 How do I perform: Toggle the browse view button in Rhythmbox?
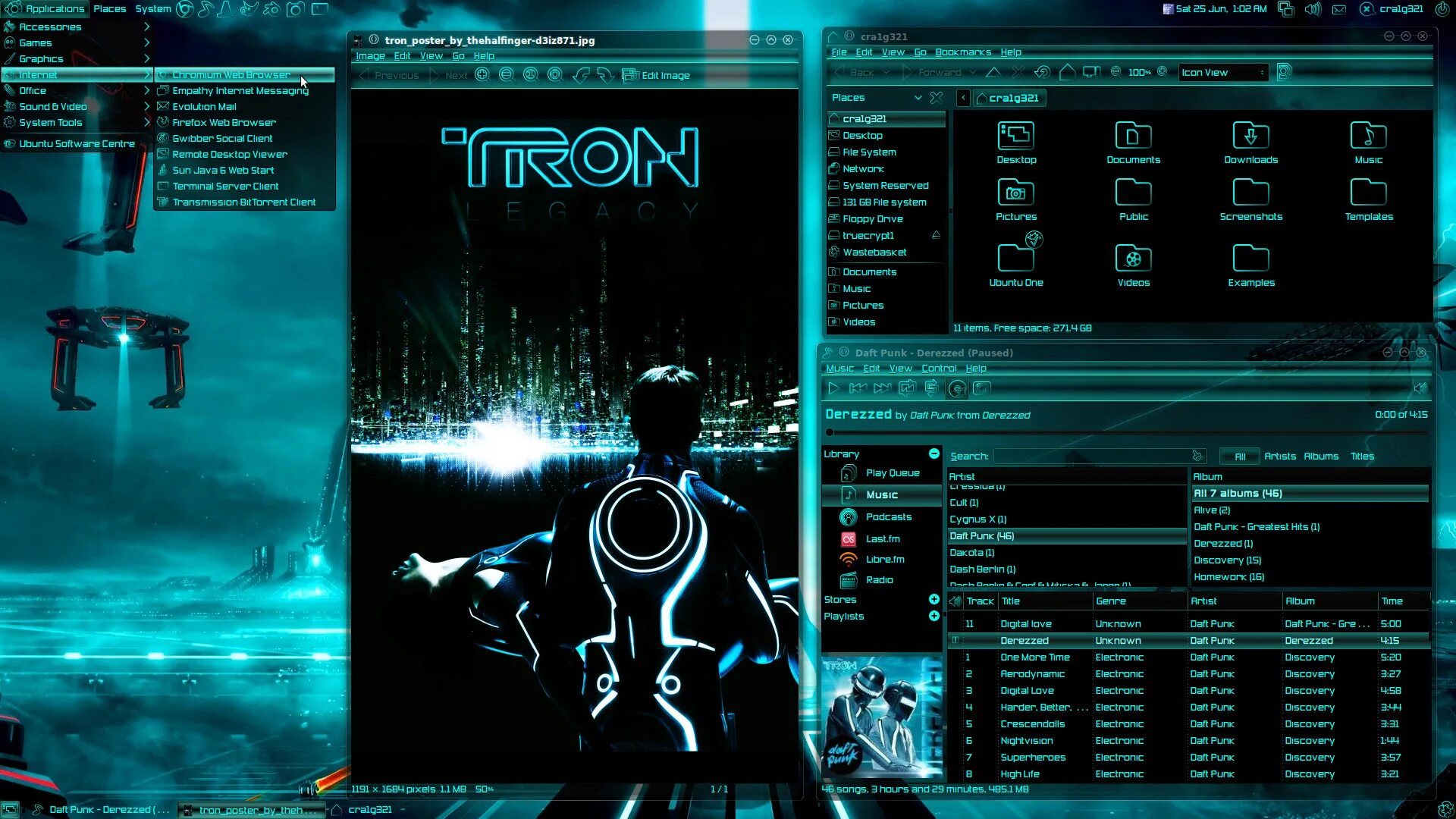[x=957, y=389]
